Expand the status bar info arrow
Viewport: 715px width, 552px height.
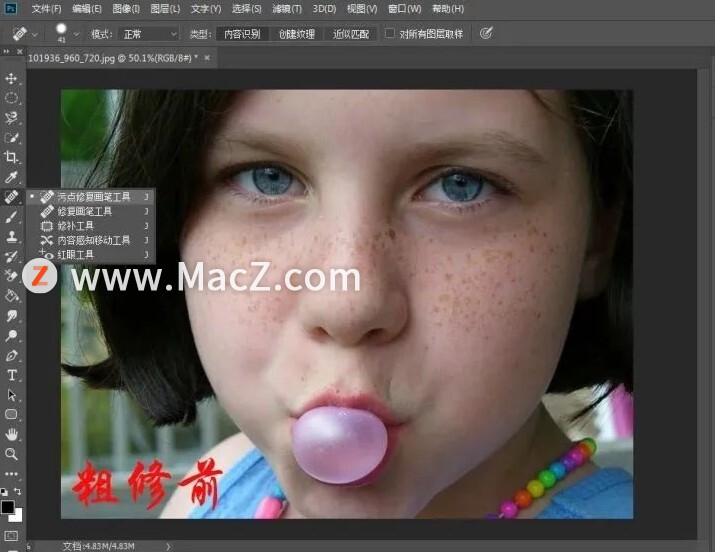[168, 546]
